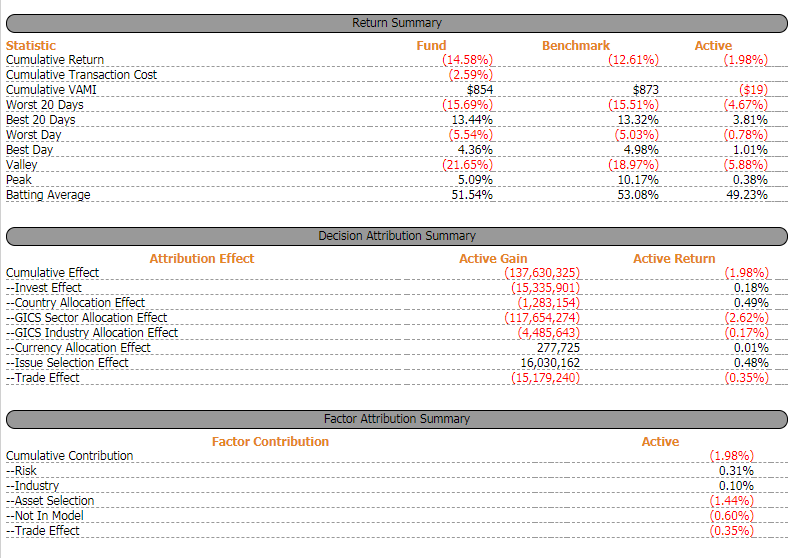Click the Return Summary section header
Viewport: 811px width, 558px height.
[397, 22]
